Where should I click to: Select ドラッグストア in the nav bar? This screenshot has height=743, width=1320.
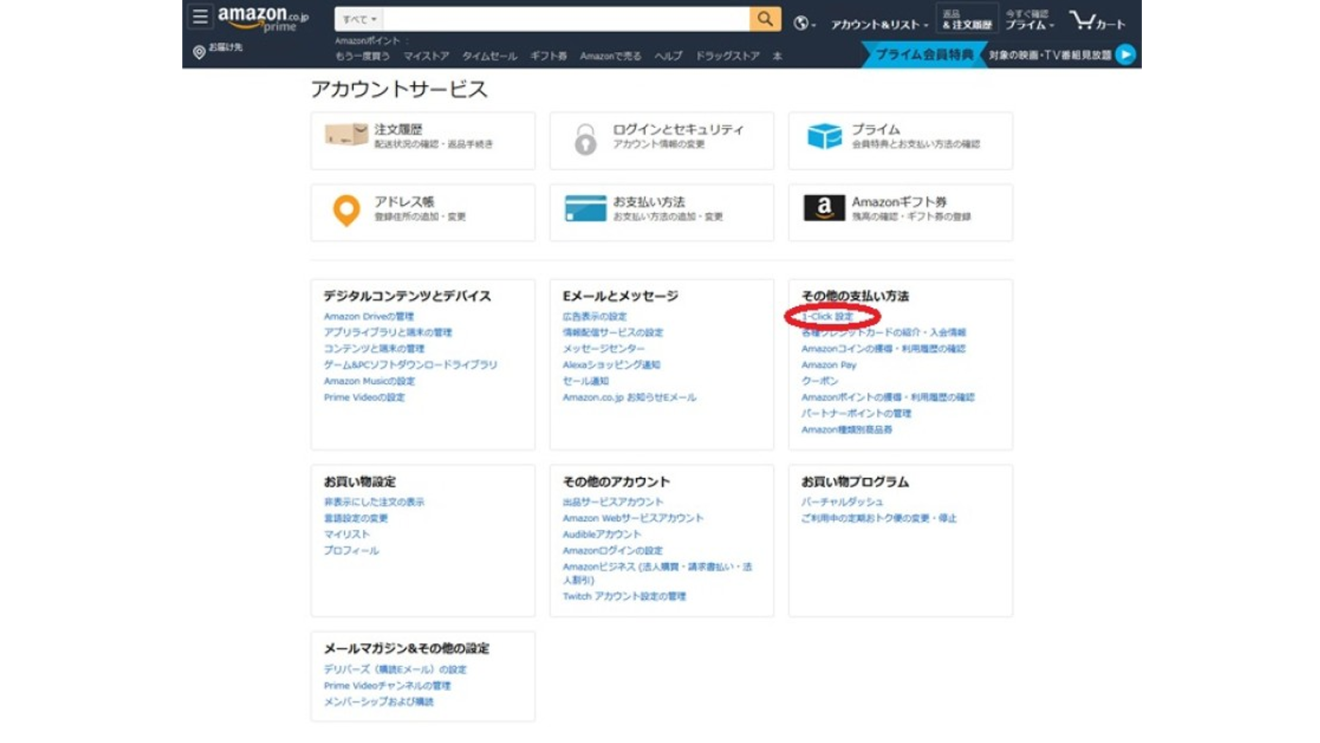point(727,57)
